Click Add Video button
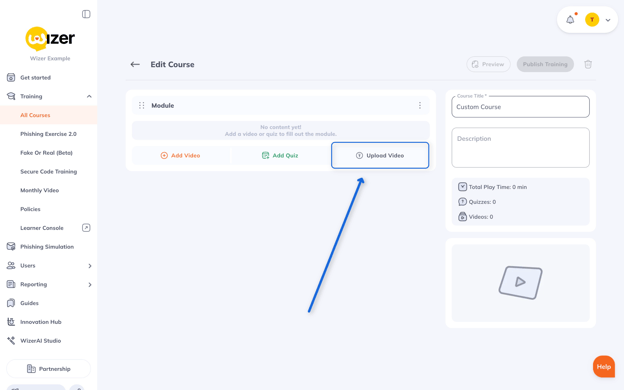The height and width of the screenshot is (390, 624). click(x=181, y=156)
